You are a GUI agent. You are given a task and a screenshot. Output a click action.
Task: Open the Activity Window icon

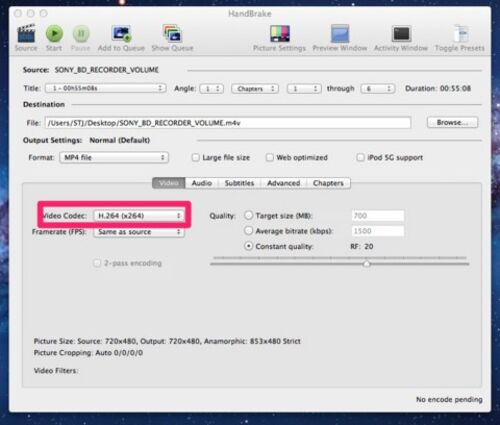click(401, 34)
